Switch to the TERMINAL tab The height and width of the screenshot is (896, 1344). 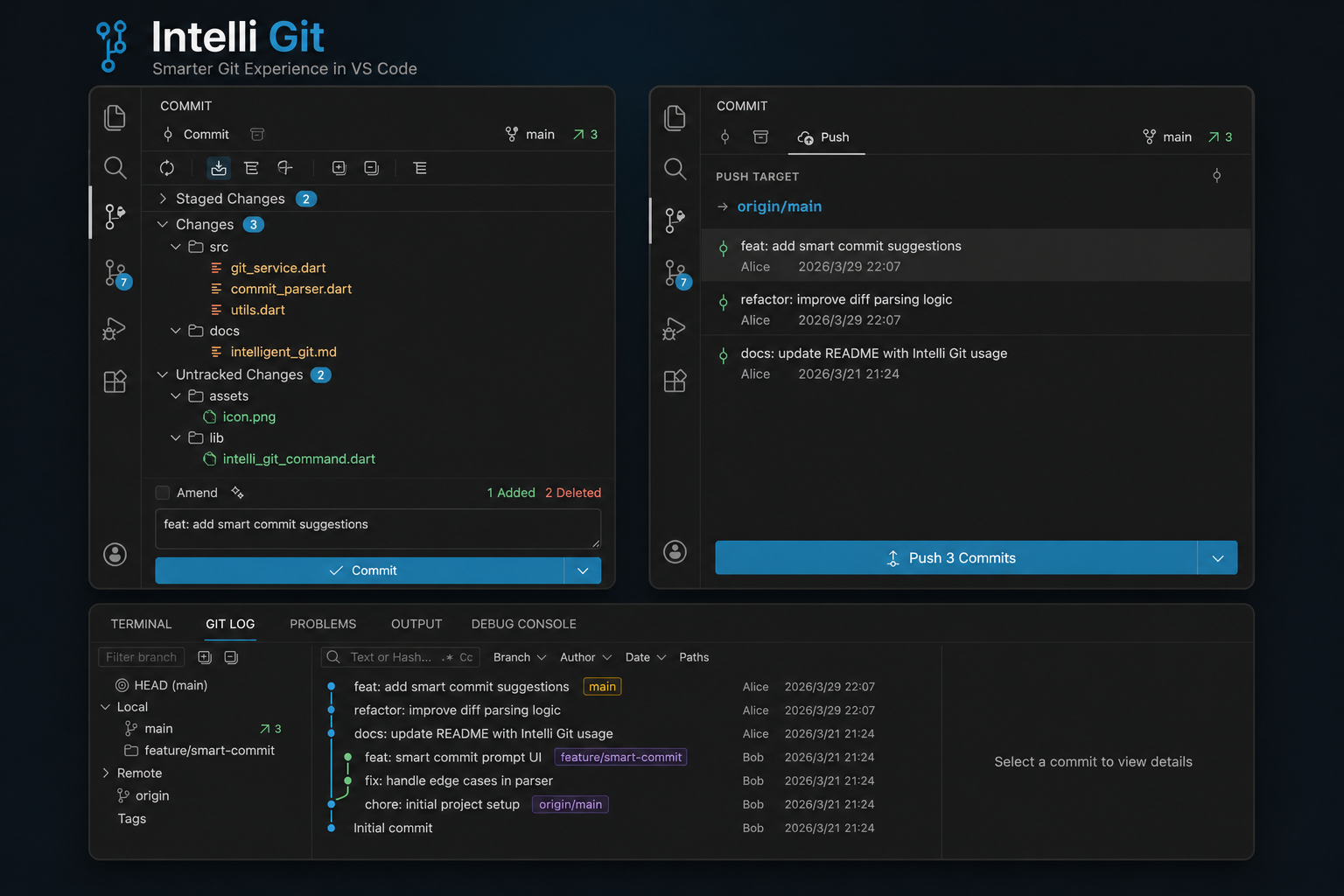141,624
